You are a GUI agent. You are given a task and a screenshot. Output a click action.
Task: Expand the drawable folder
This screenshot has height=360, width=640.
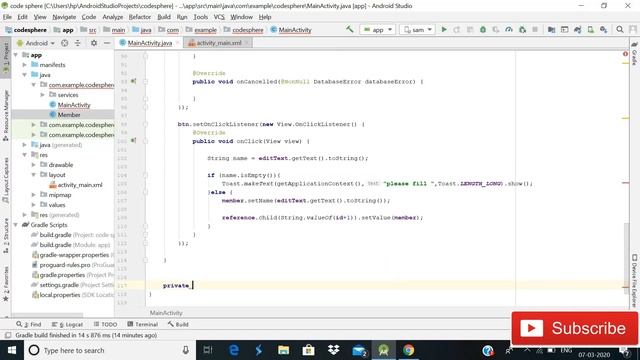click(33, 165)
